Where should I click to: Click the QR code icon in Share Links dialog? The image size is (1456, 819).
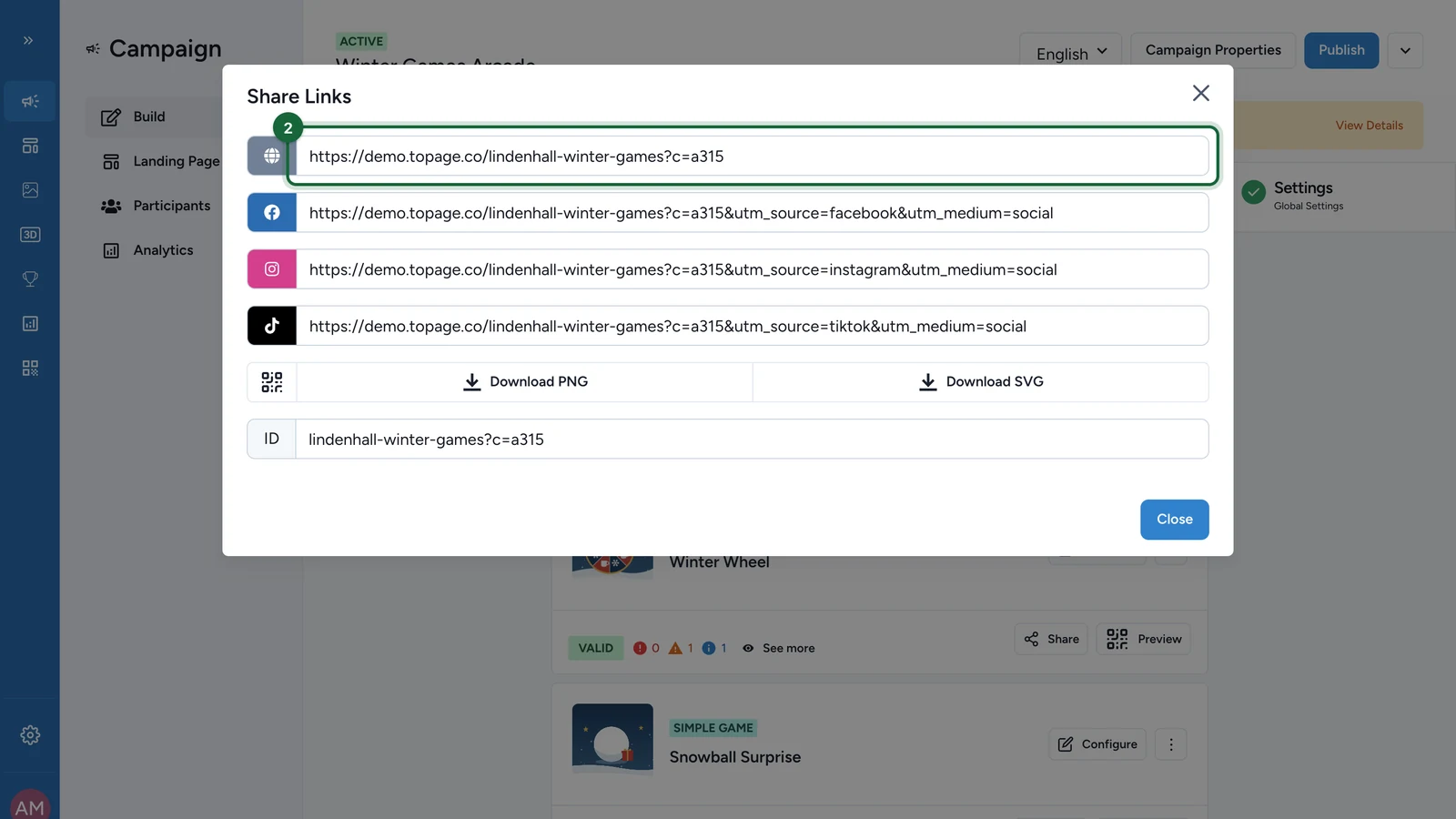271,382
